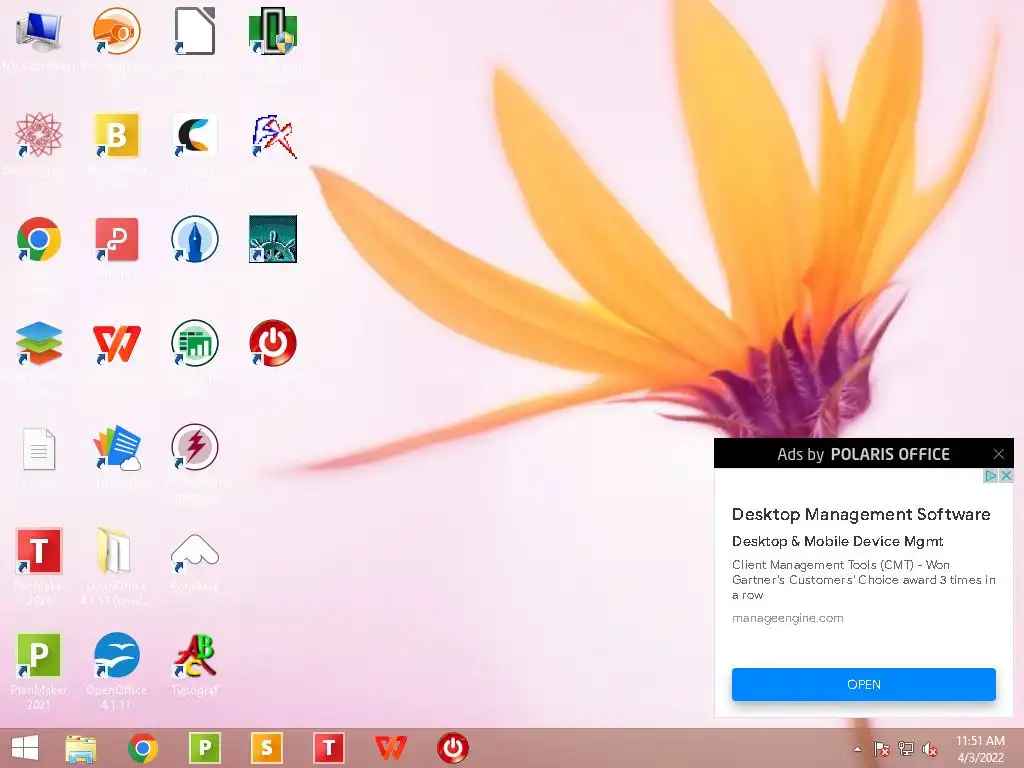Launch Google Chrome from the desktop
This screenshot has width=1024, height=768.
tap(39, 239)
